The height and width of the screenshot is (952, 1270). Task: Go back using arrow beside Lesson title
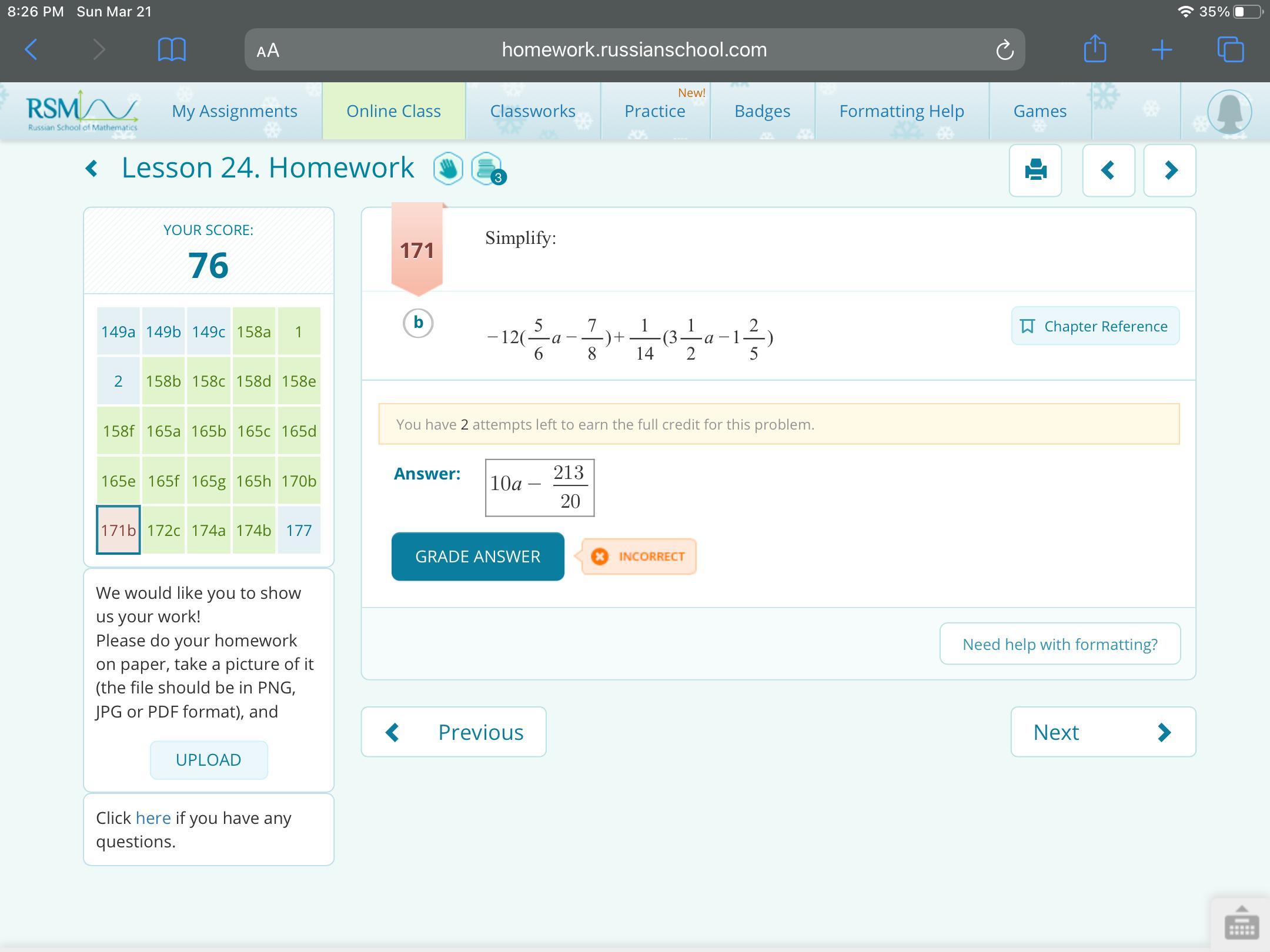click(92, 169)
